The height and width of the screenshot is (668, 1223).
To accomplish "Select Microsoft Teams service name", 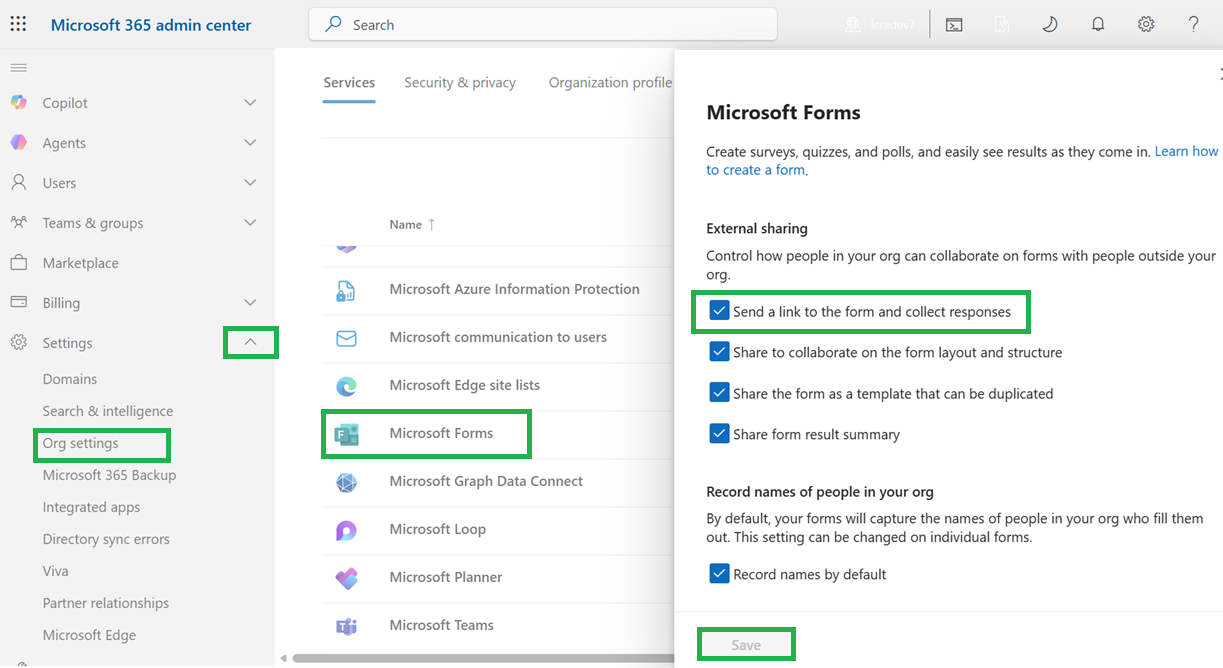I will coord(441,625).
